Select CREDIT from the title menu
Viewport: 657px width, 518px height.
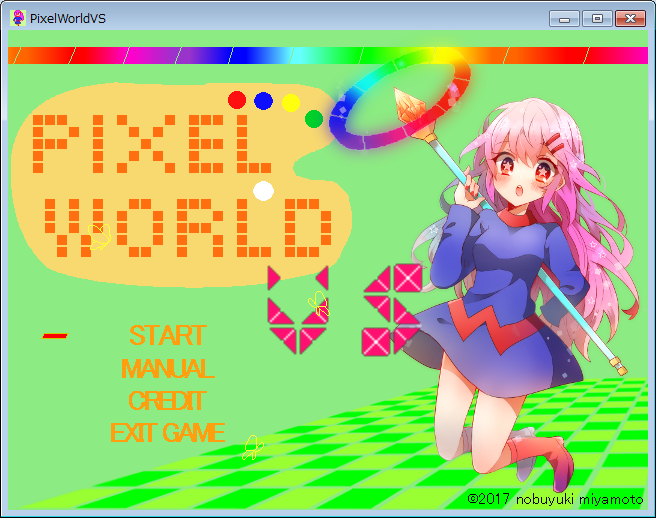(167, 401)
